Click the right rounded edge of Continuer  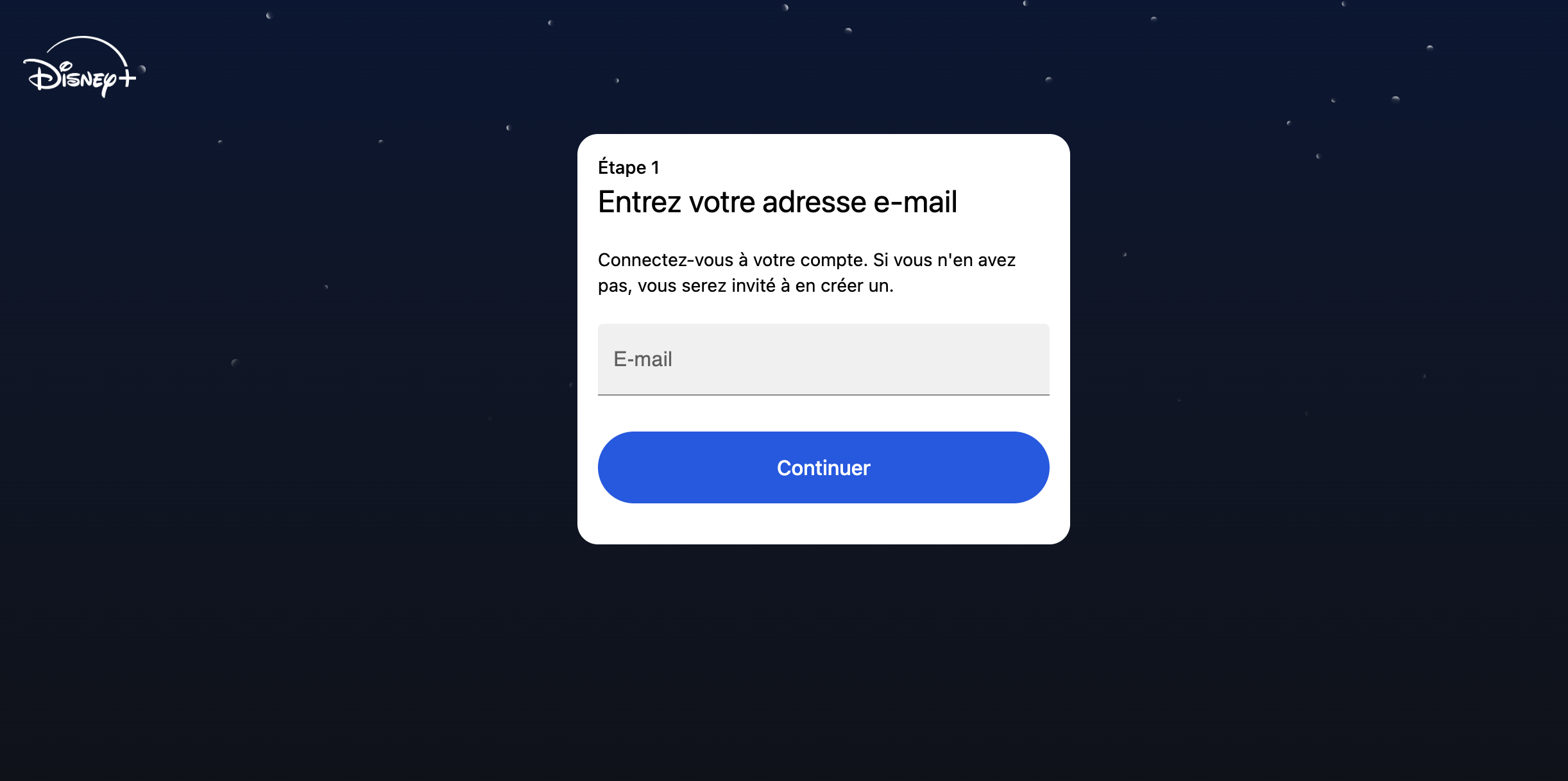tap(1032, 467)
